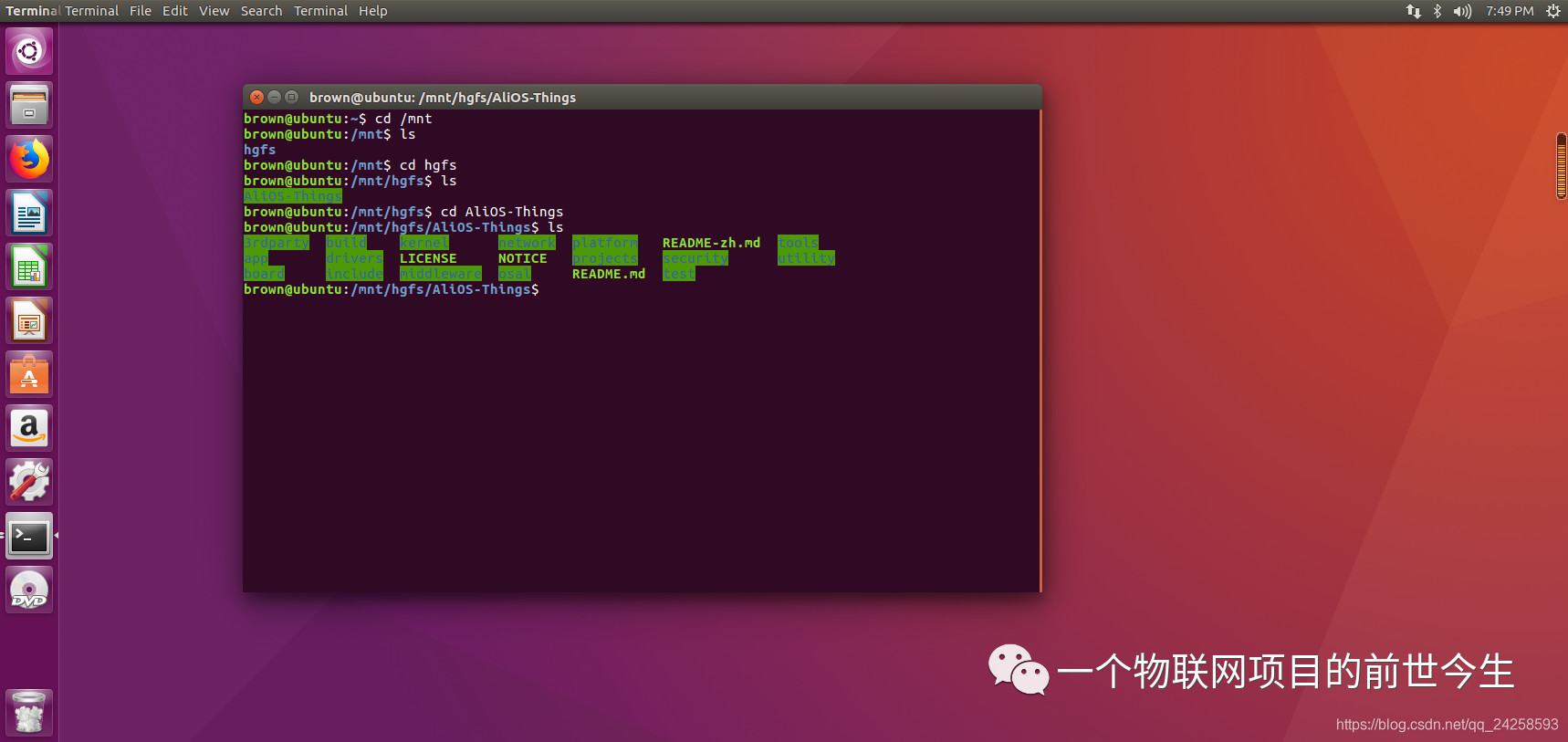Click the terminal title bar text
This screenshot has height=742, width=1568.
443,98
